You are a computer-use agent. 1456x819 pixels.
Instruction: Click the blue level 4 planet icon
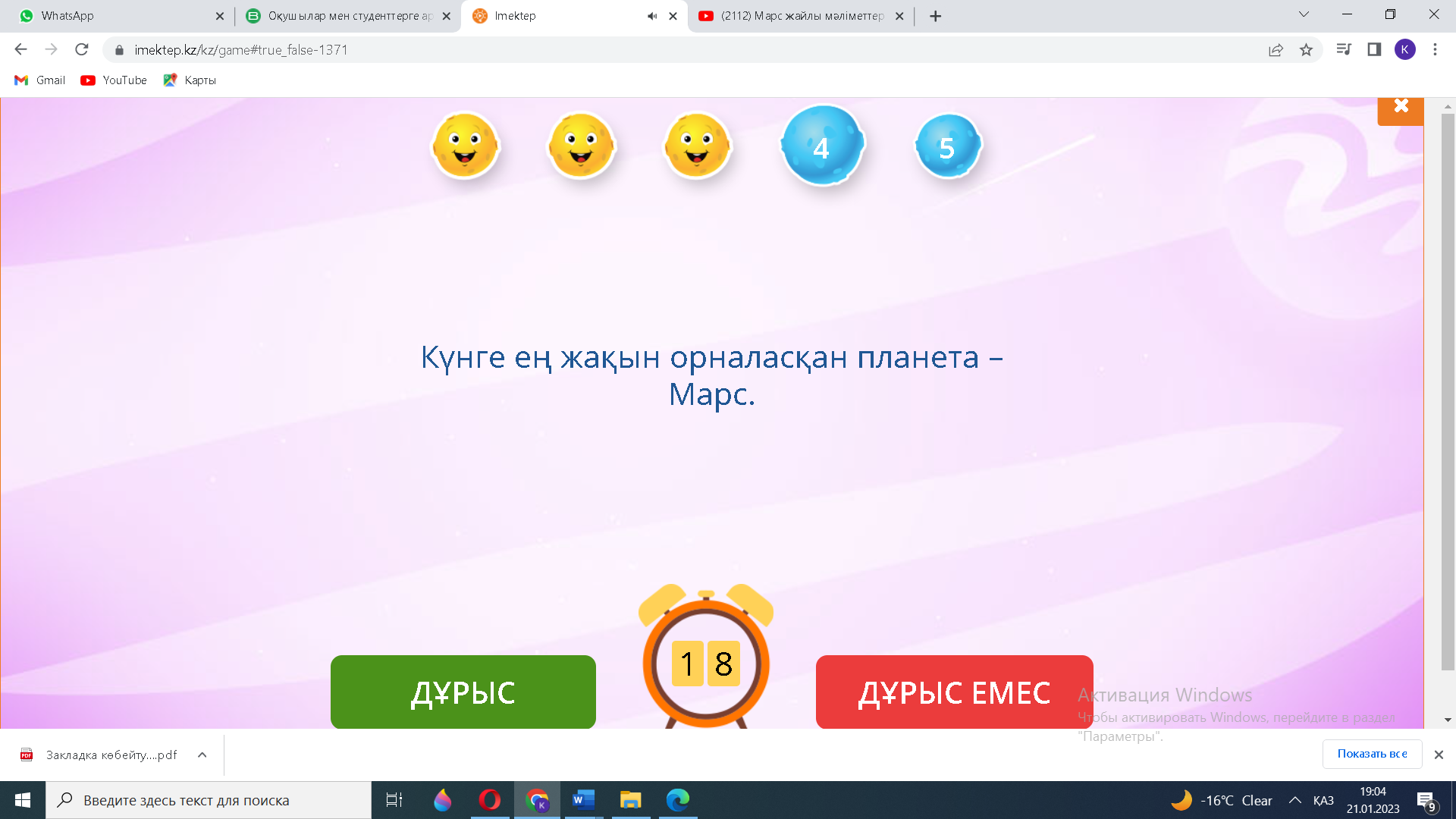[823, 146]
